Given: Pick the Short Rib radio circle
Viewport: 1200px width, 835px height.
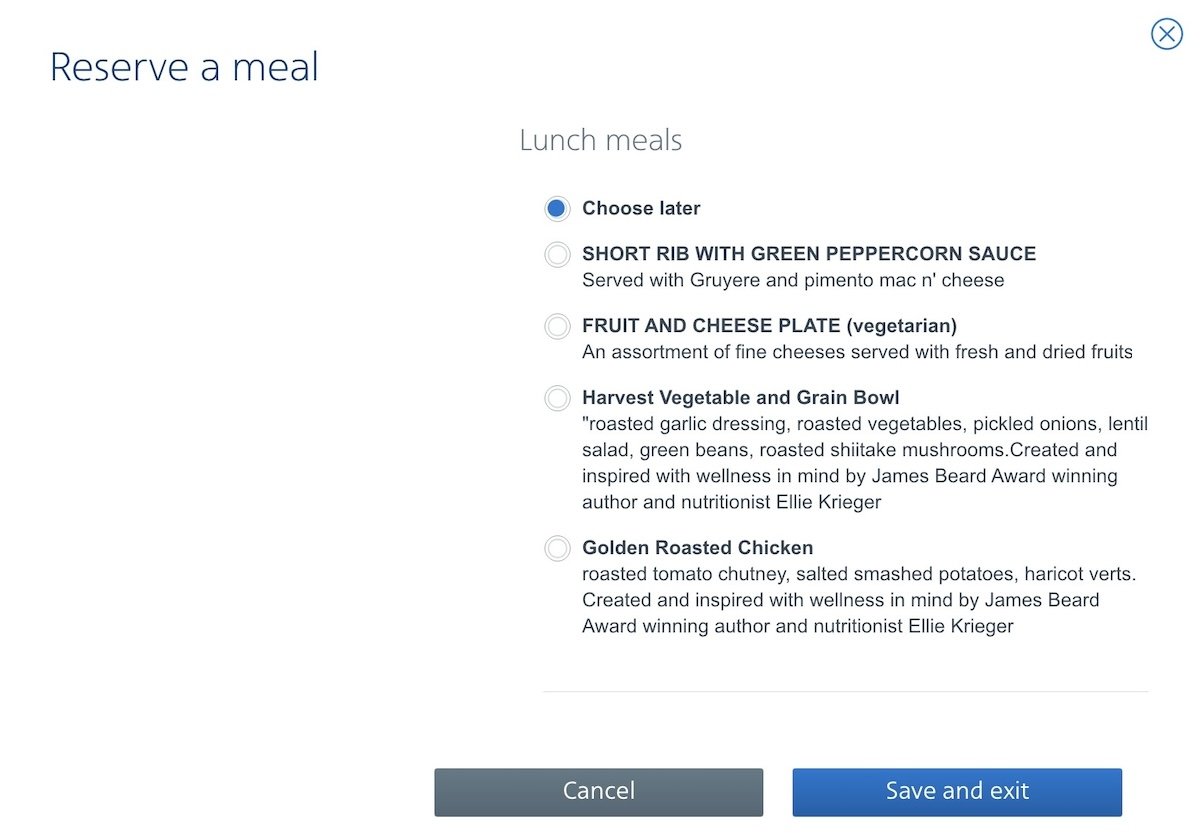Looking at the screenshot, I should (557, 255).
